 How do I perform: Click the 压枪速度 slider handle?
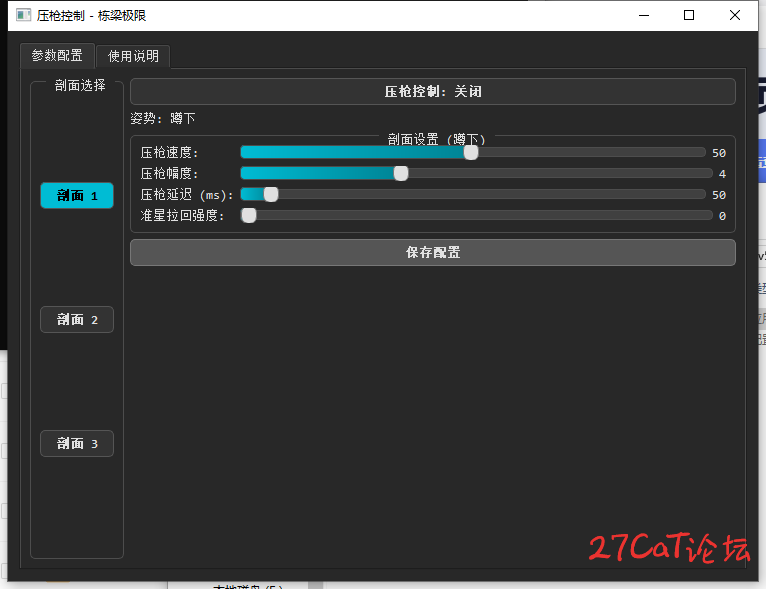pos(471,152)
